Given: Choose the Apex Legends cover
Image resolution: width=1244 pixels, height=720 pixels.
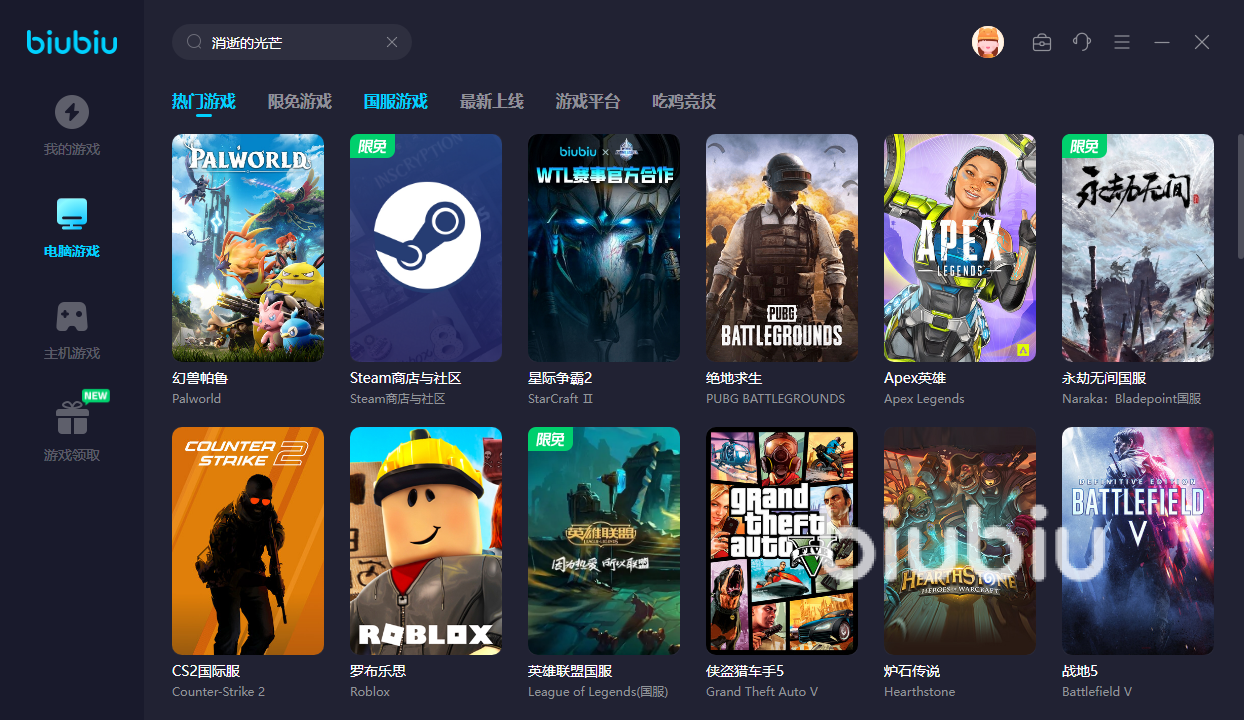Looking at the screenshot, I should coord(959,248).
